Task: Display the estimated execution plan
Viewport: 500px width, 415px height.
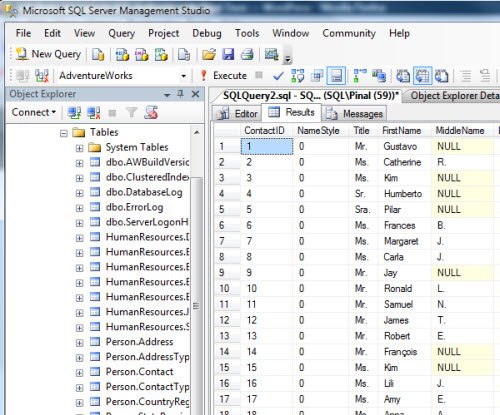Action: click(x=297, y=76)
